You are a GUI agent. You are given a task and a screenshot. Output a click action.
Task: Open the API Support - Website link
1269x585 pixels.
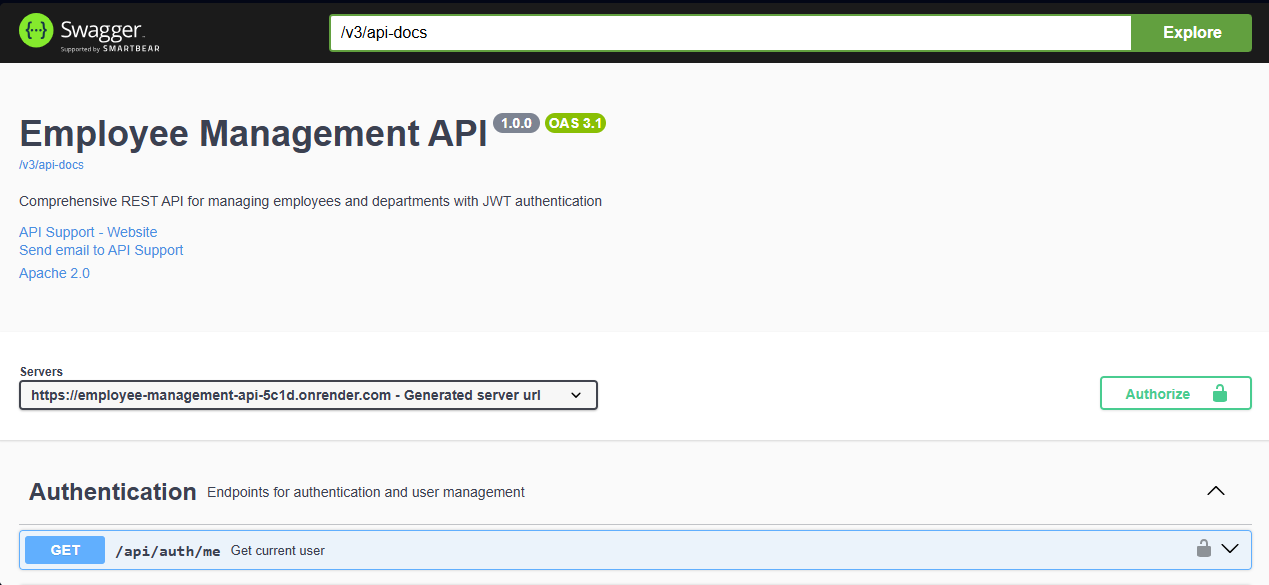click(x=88, y=231)
